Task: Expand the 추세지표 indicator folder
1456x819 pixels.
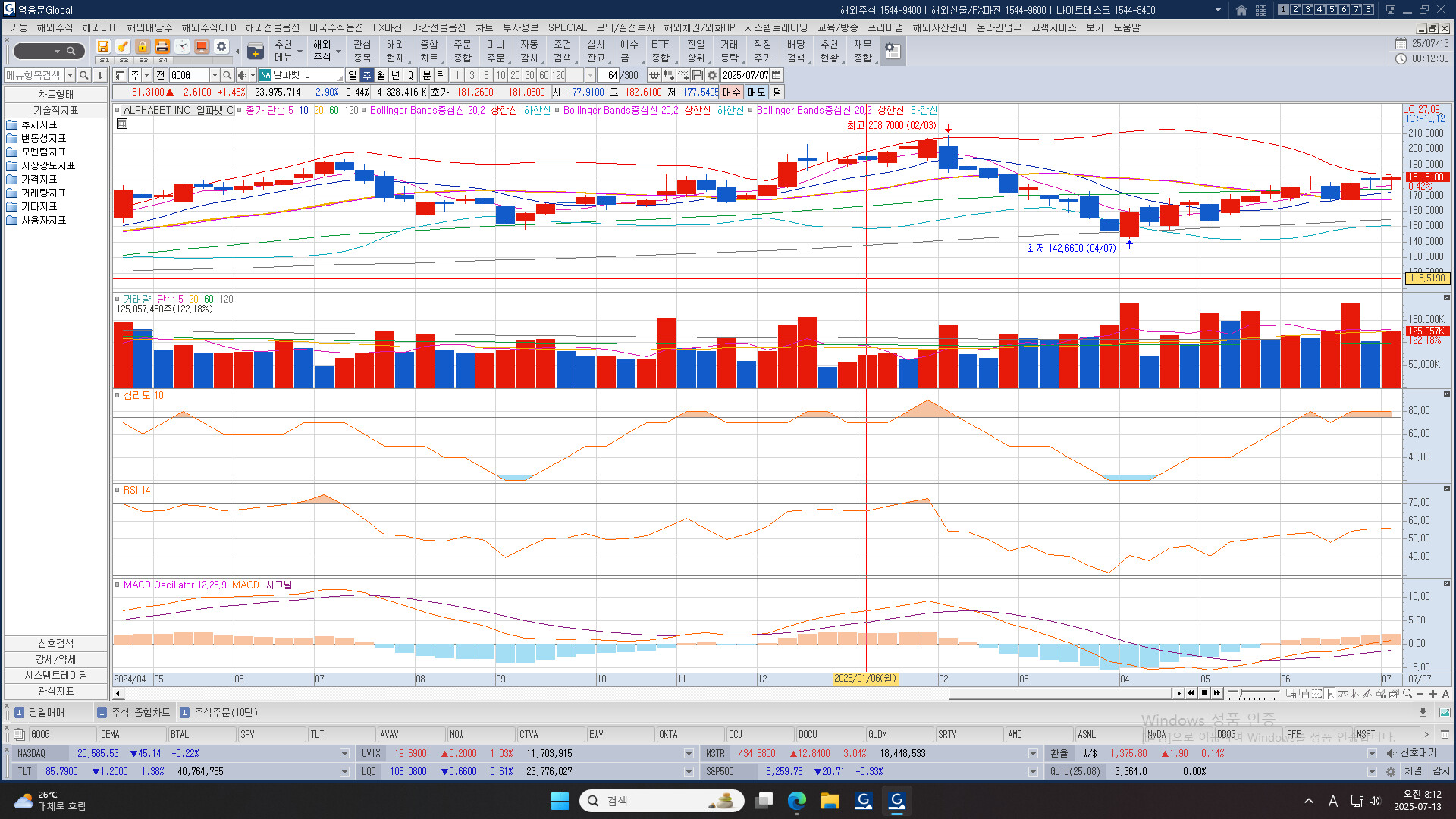Action: click(x=38, y=124)
